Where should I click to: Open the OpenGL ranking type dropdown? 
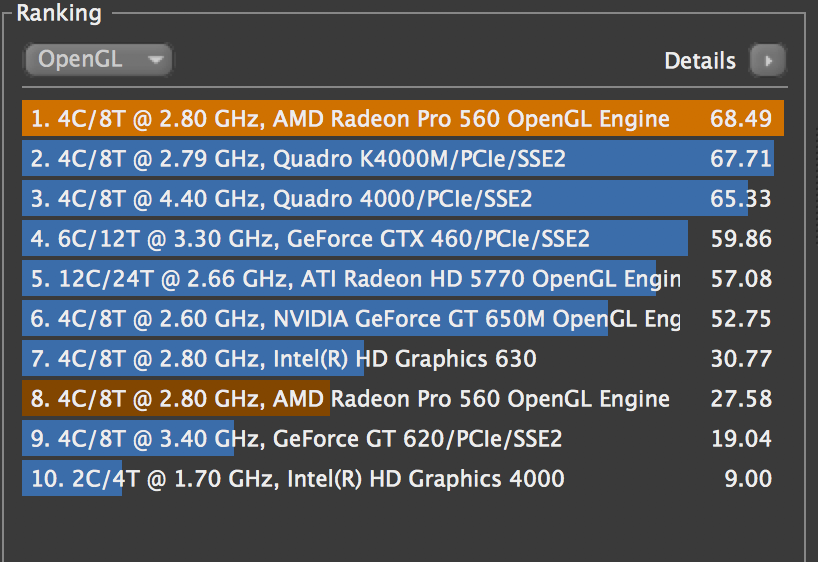point(98,60)
